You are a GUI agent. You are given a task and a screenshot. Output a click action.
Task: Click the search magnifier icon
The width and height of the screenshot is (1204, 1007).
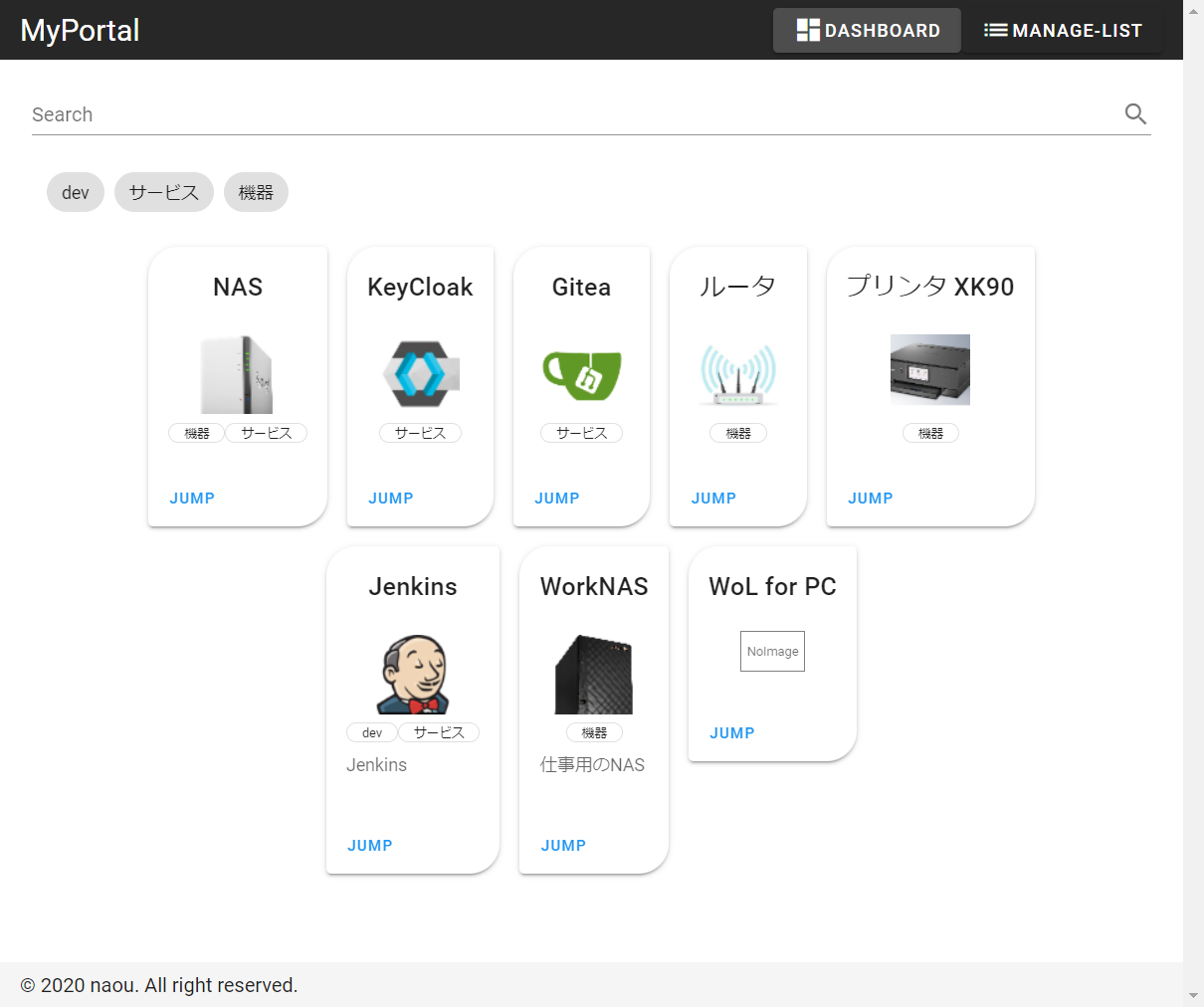tap(1134, 113)
